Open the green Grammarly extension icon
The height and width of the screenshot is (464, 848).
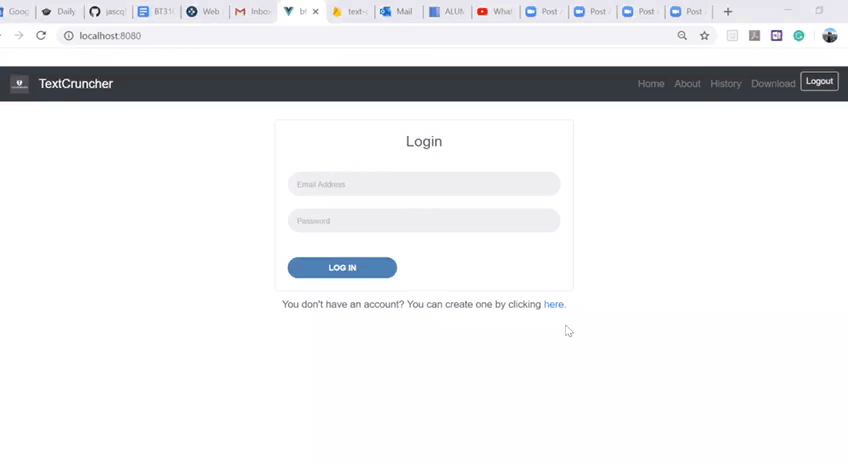tap(799, 36)
